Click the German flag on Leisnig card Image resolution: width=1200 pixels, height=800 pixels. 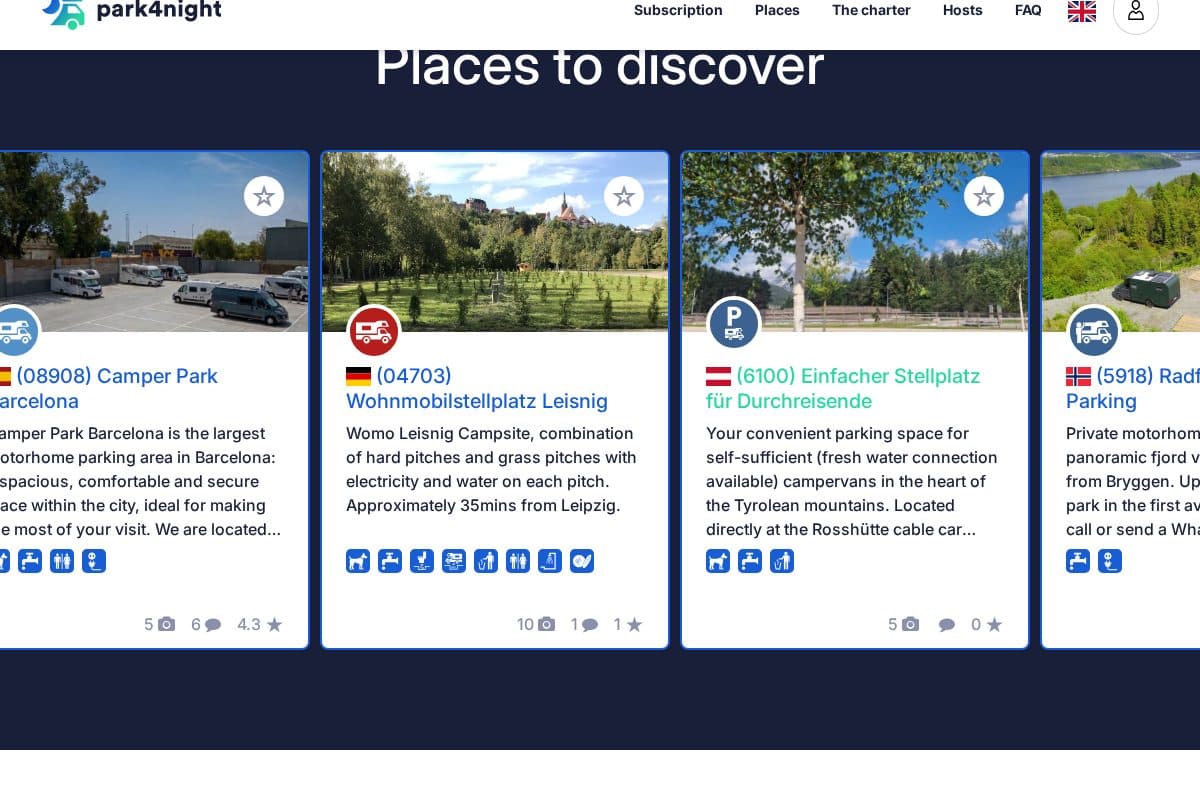(x=358, y=377)
